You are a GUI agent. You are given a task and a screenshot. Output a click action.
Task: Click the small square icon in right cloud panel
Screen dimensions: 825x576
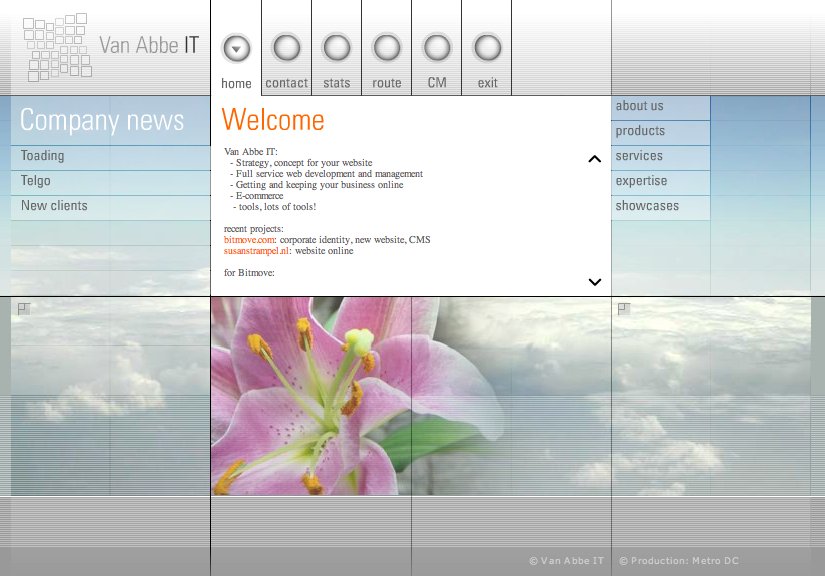[x=623, y=309]
